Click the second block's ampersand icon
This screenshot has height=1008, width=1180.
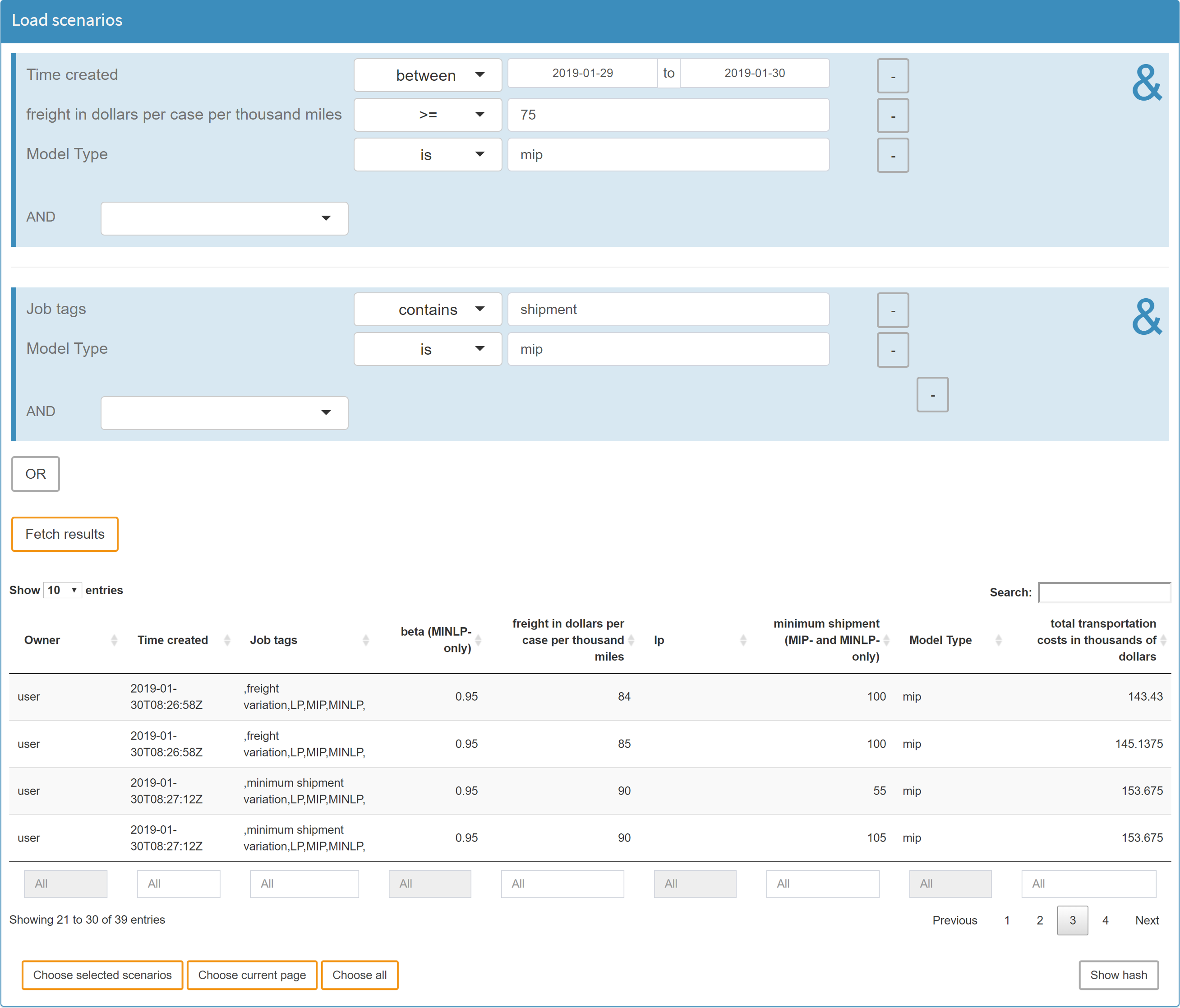point(1147,317)
